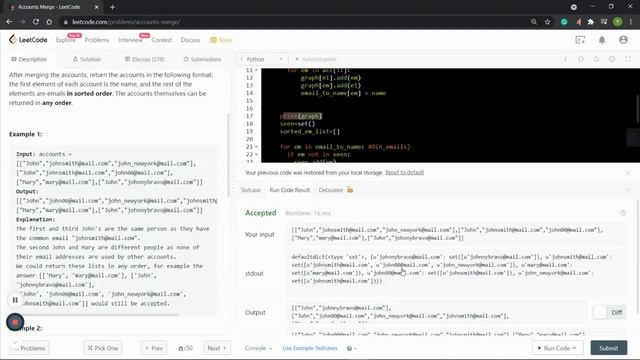Toggle the Autocomplete option
This screenshot has height=360, width=640.
coord(316,59)
